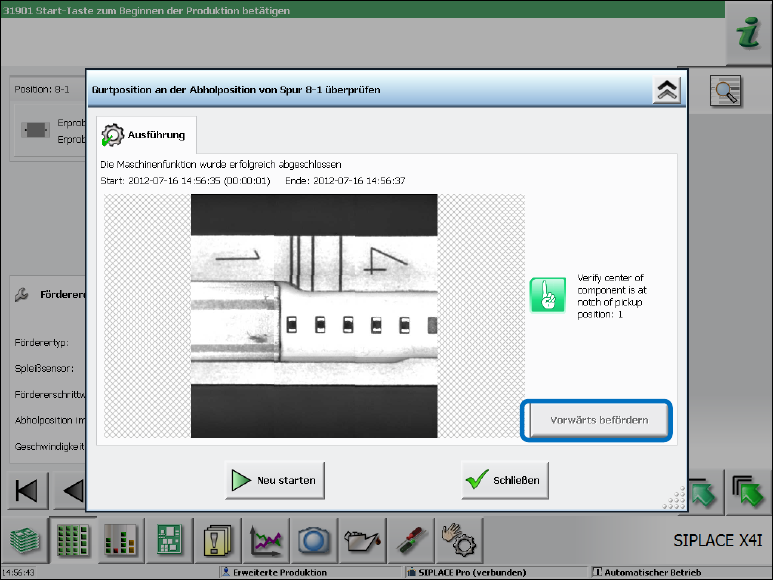Jump to first with skip-back arrow

click(27, 491)
